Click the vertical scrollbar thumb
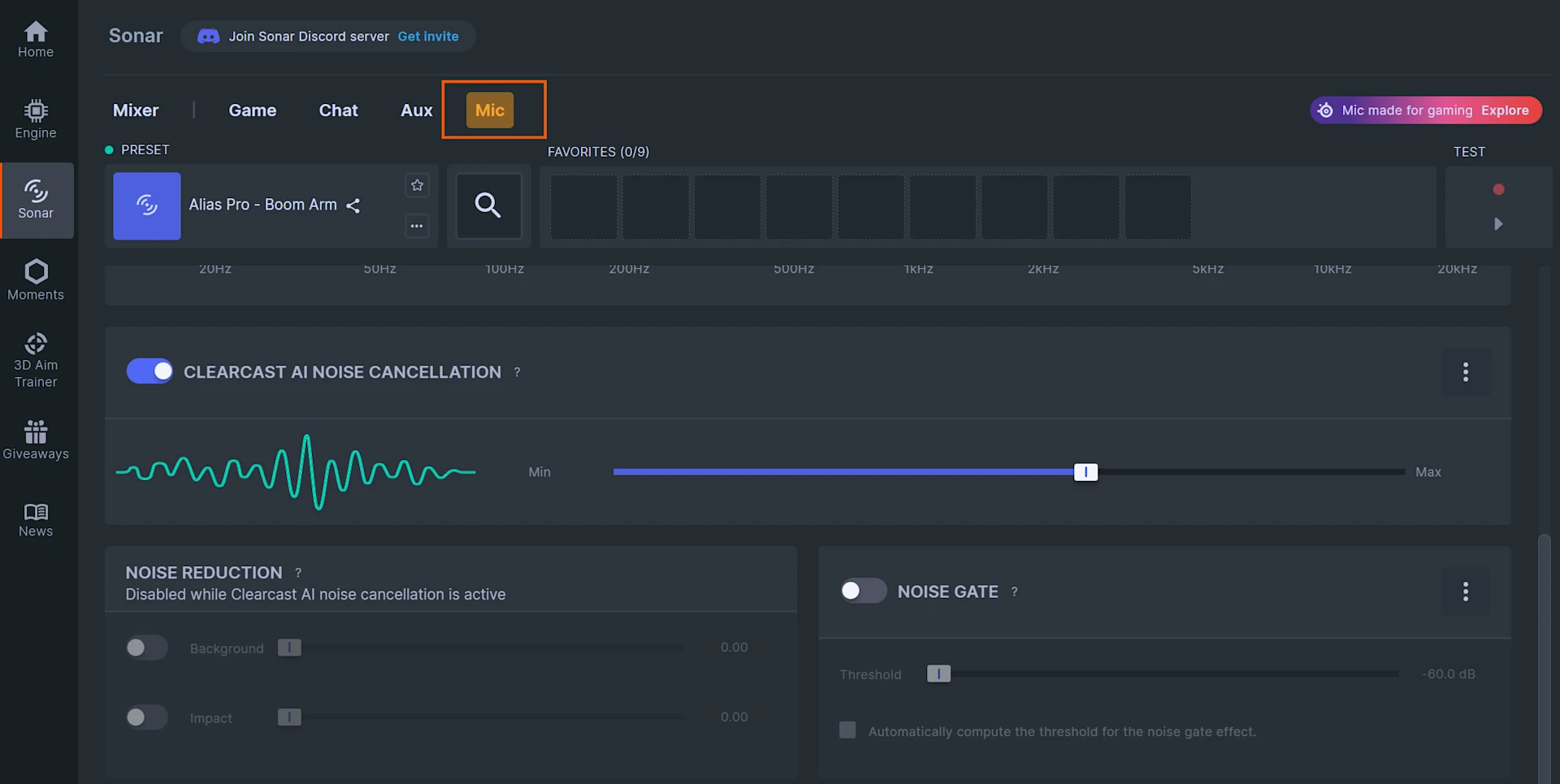The width and height of the screenshot is (1560, 784). [x=1544, y=658]
